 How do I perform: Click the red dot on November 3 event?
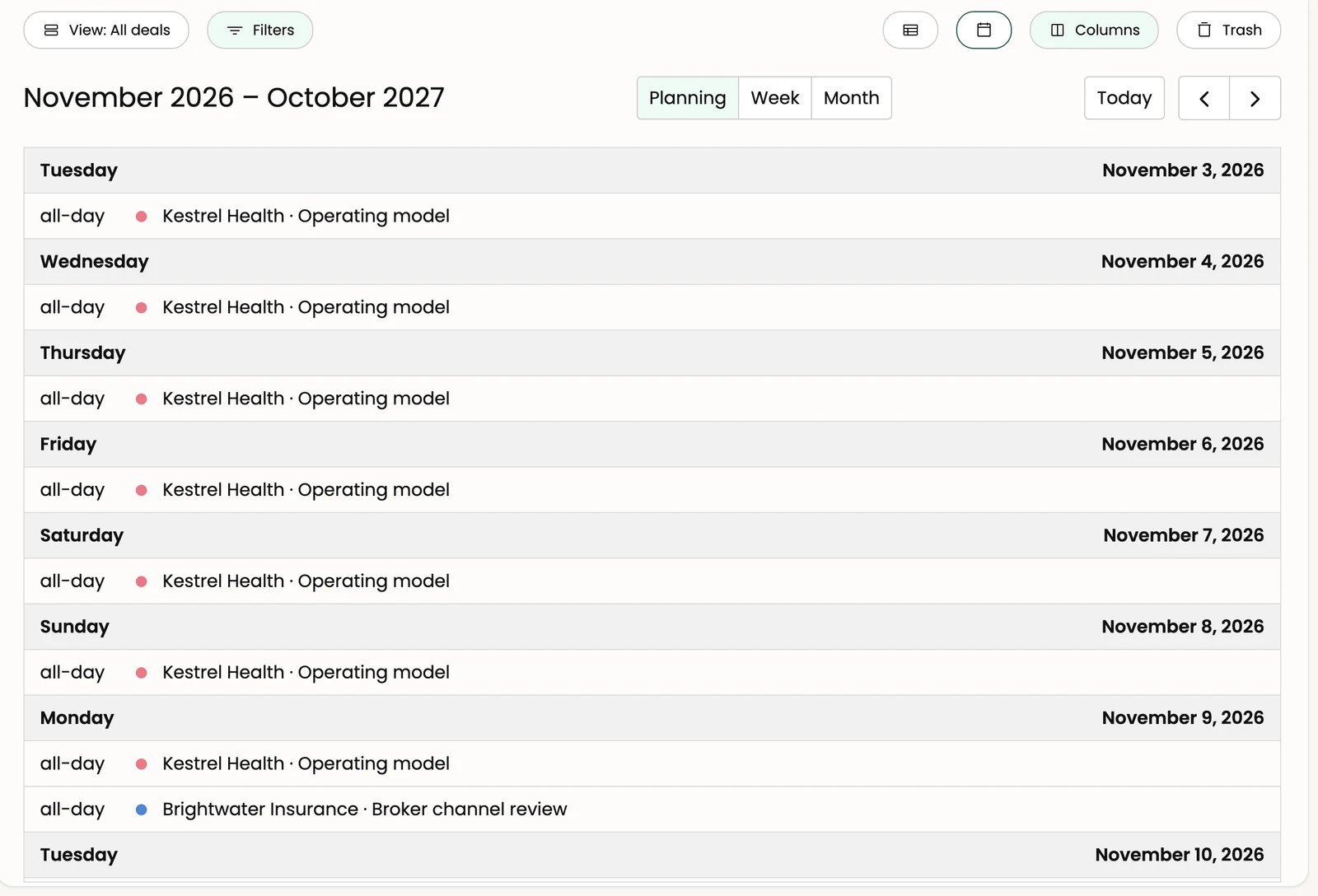[x=142, y=217]
